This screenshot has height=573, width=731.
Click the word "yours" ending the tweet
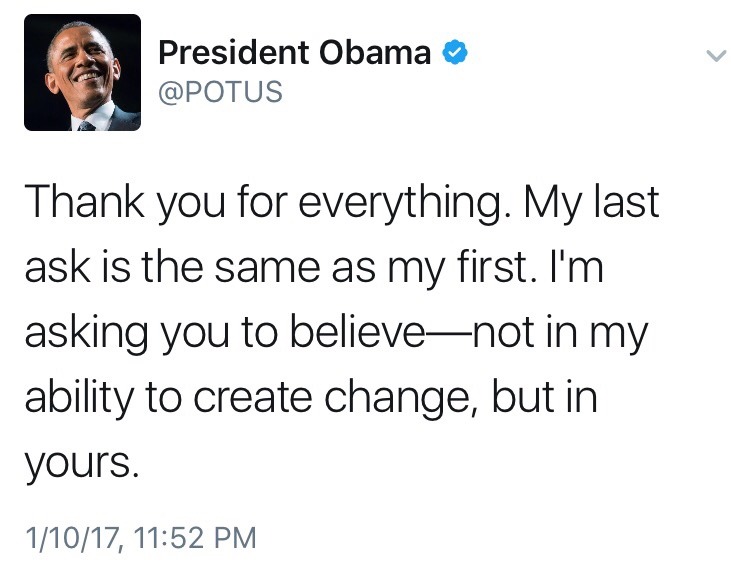(78, 464)
